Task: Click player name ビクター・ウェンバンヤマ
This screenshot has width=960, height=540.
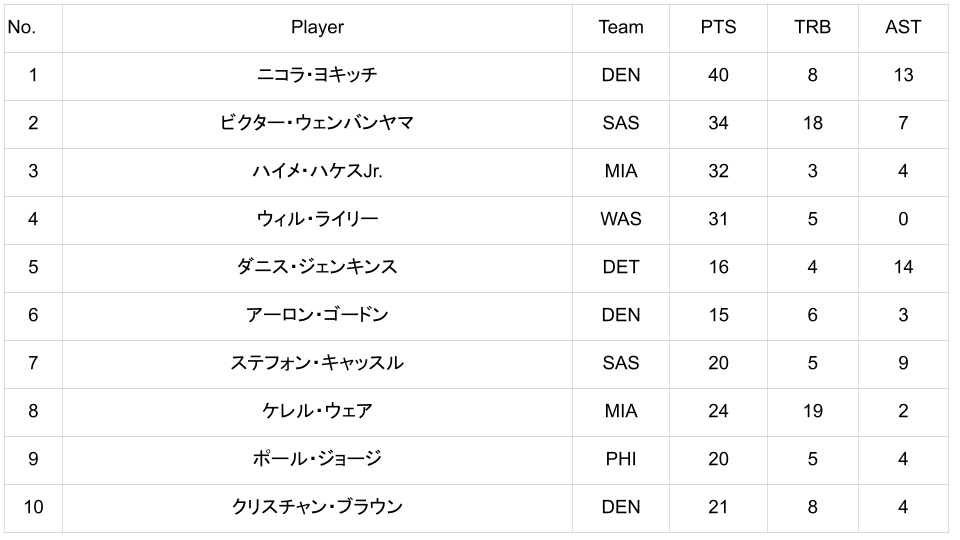Action: tap(317, 123)
